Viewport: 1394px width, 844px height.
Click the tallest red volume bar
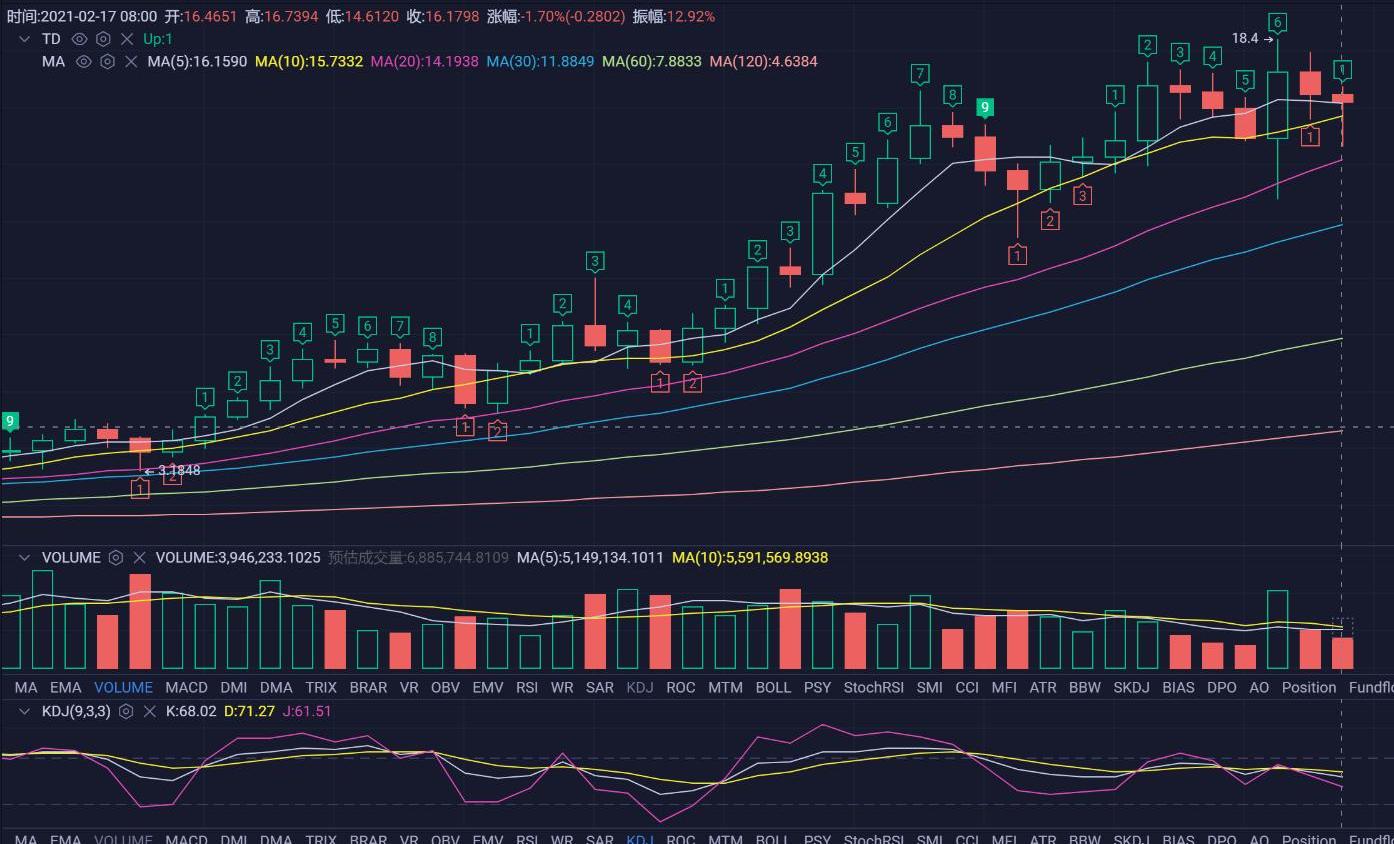pyautogui.click(x=140, y=621)
